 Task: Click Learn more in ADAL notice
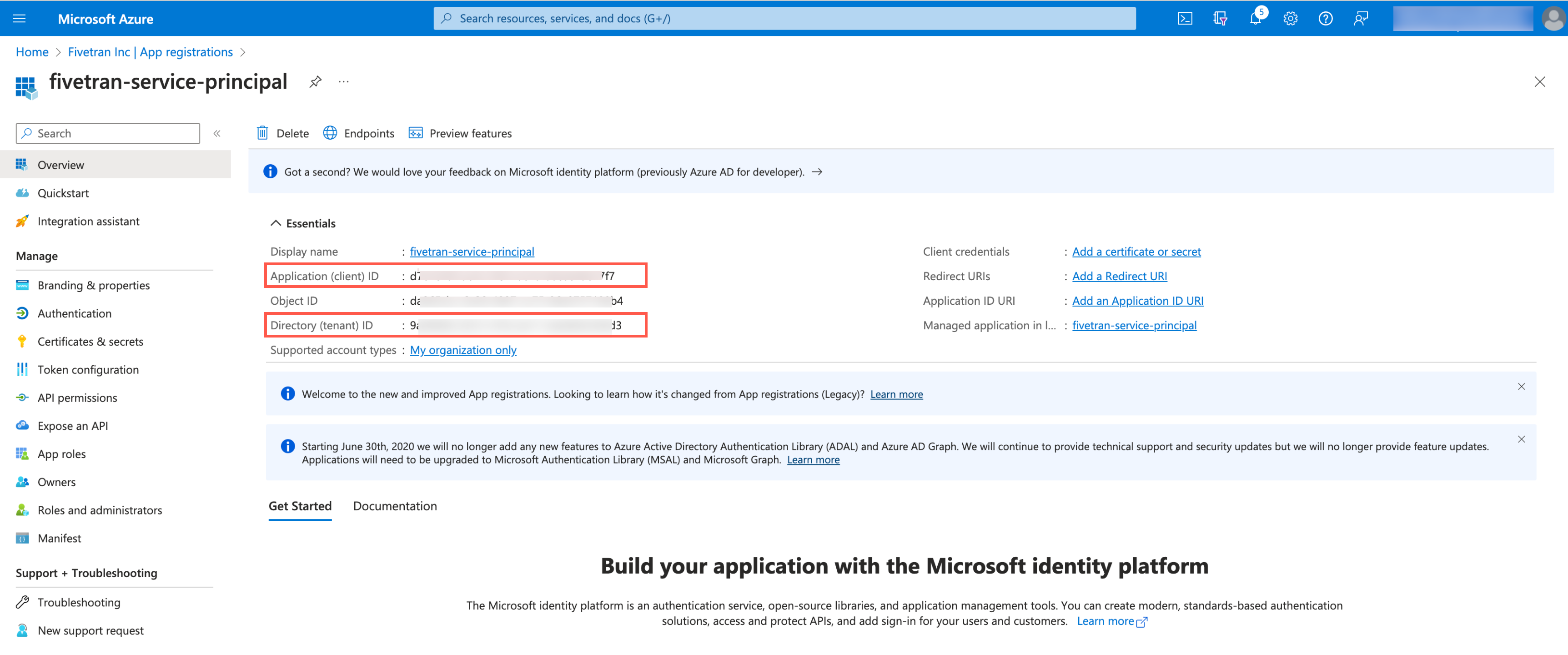[x=813, y=460]
